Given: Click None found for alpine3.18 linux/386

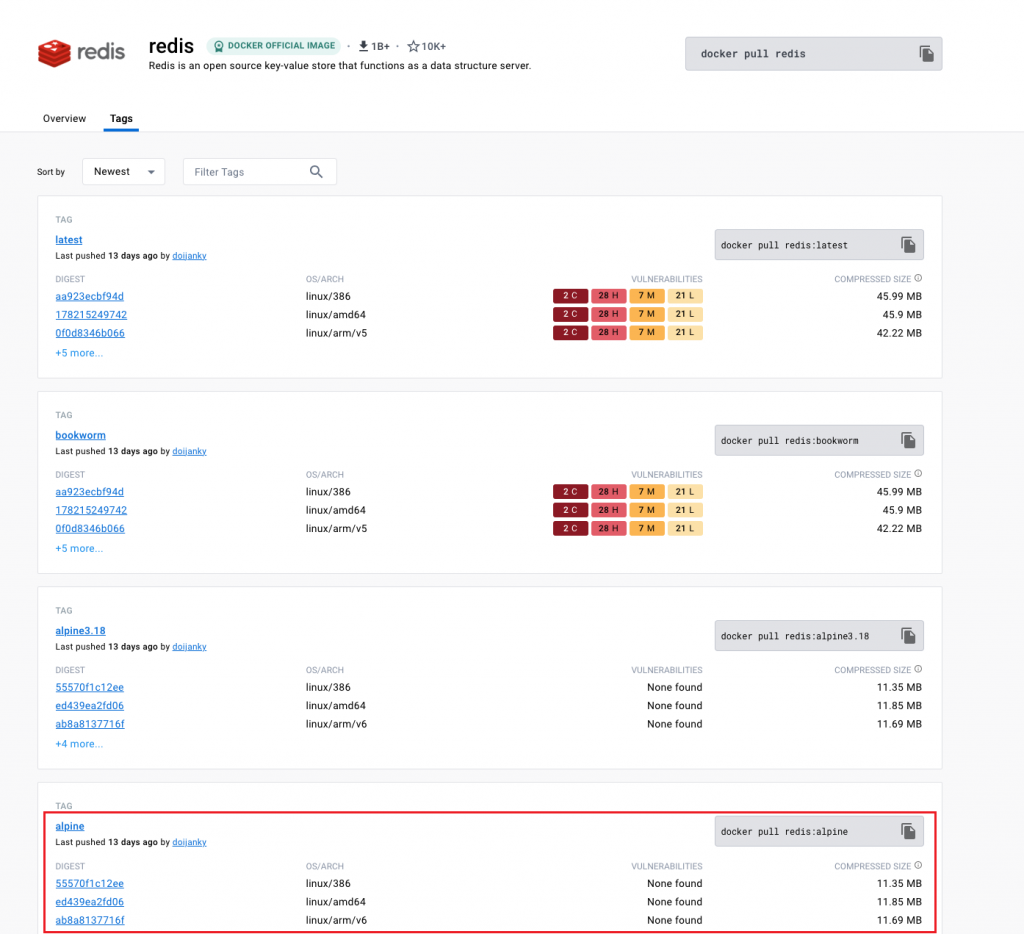Looking at the screenshot, I should tap(674, 686).
